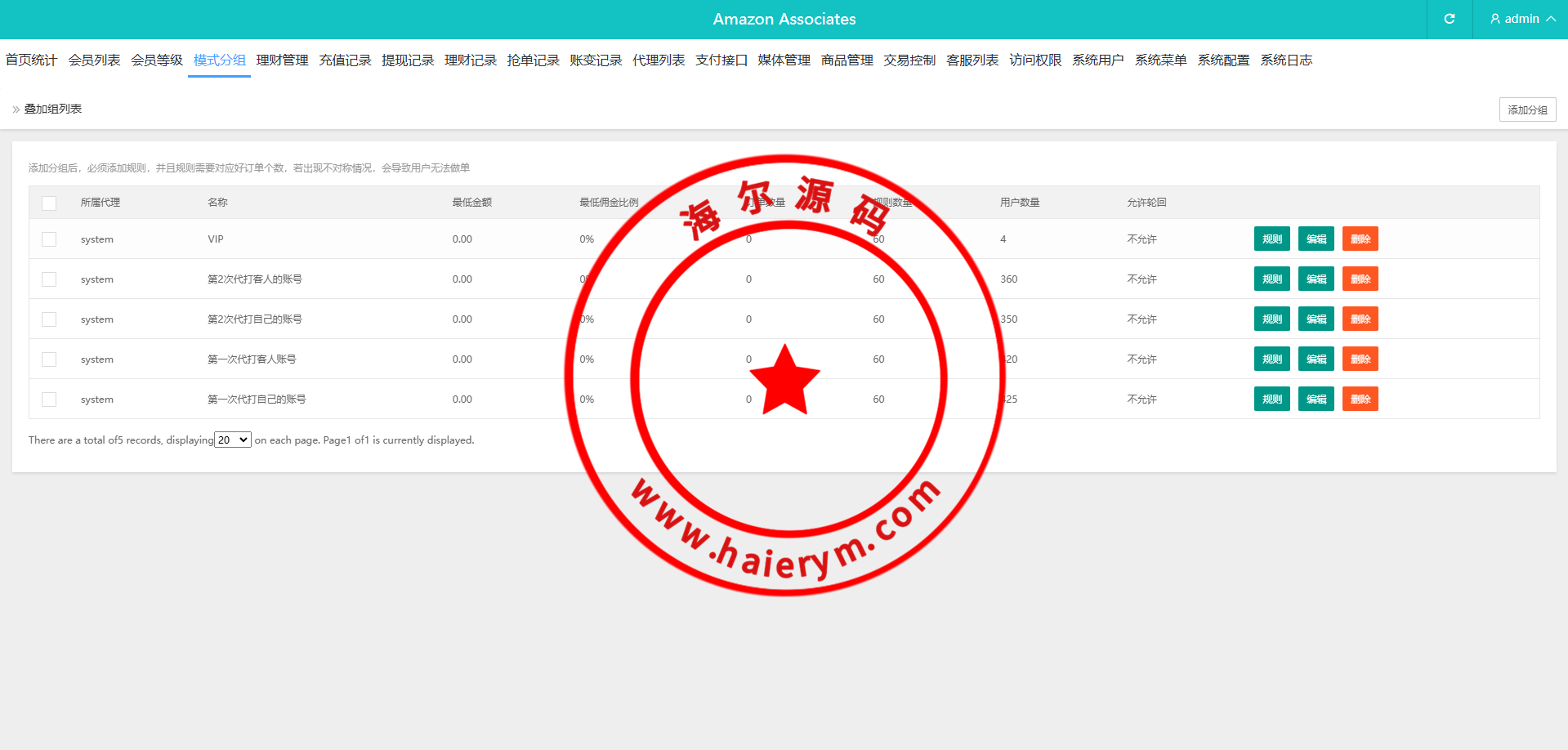Open the 媒体管理 menu
This screenshot has height=750, width=1568.
point(784,60)
